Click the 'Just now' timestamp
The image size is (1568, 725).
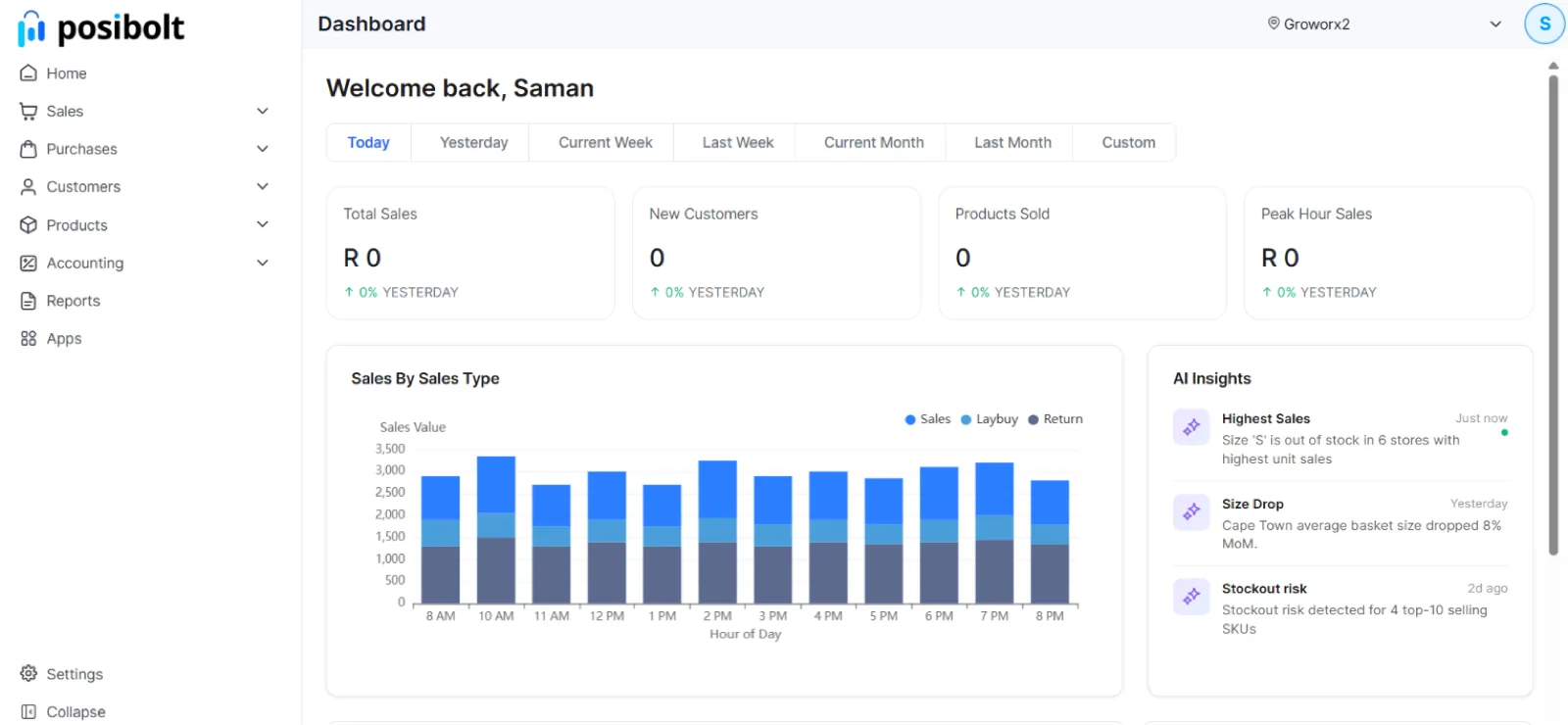click(x=1482, y=418)
